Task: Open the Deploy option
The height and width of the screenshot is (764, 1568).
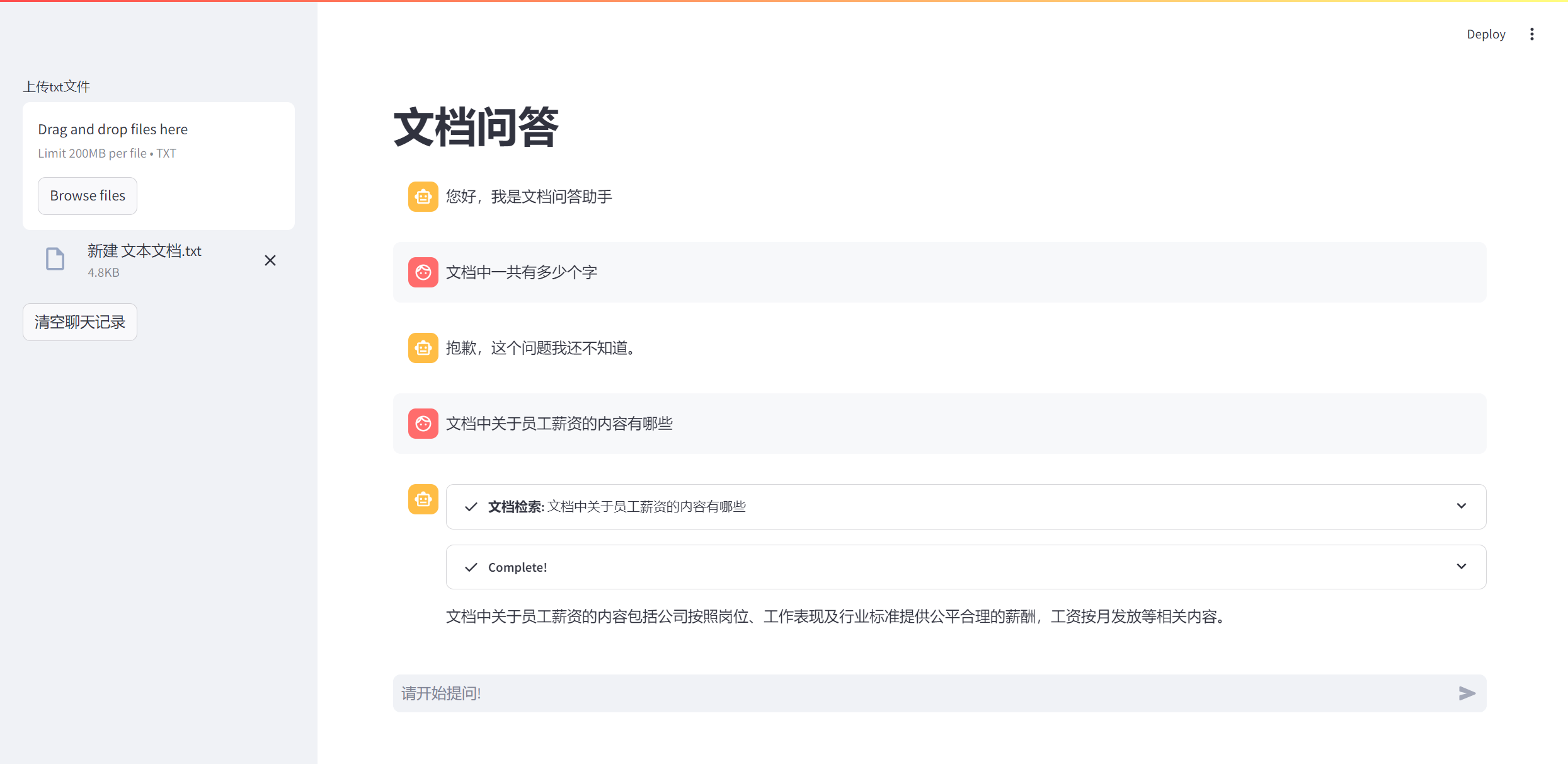Action: (x=1485, y=34)
